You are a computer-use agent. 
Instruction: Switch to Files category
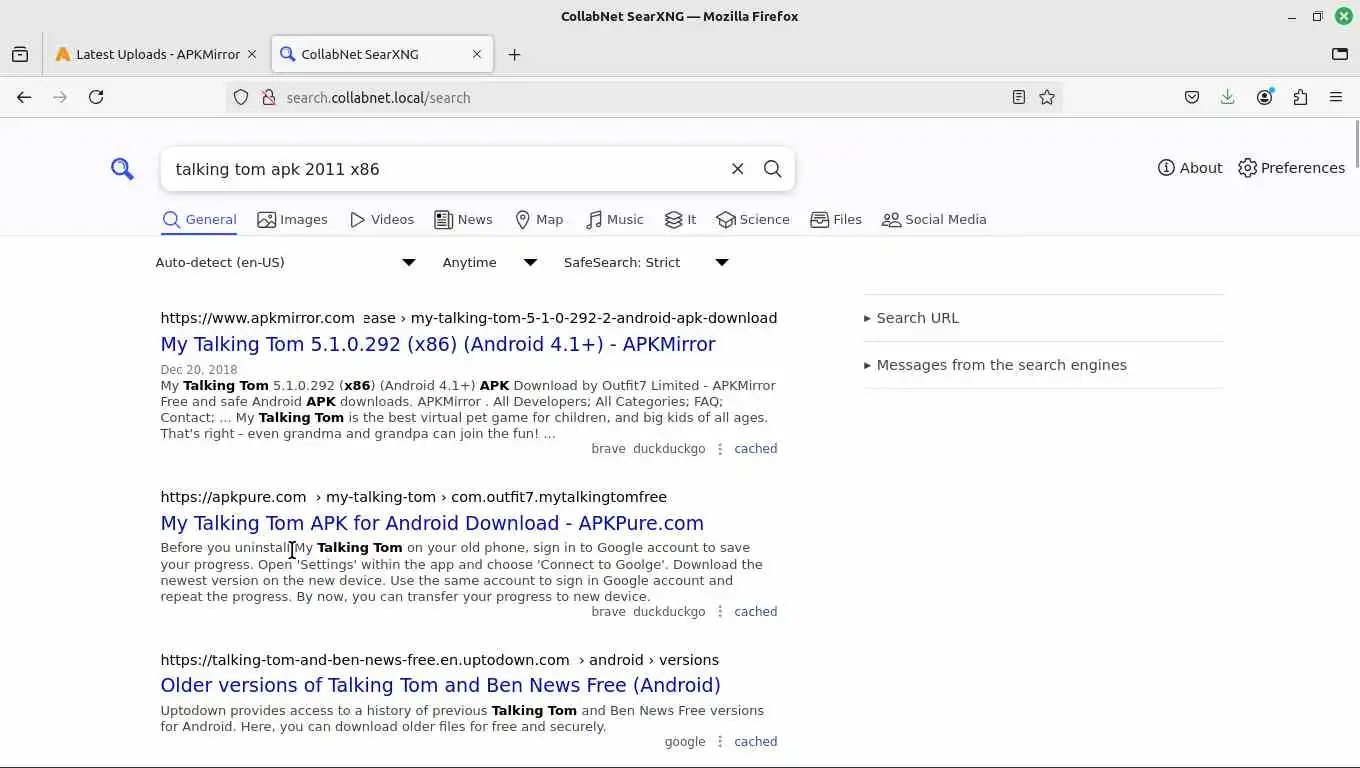[x=836, y=219]
